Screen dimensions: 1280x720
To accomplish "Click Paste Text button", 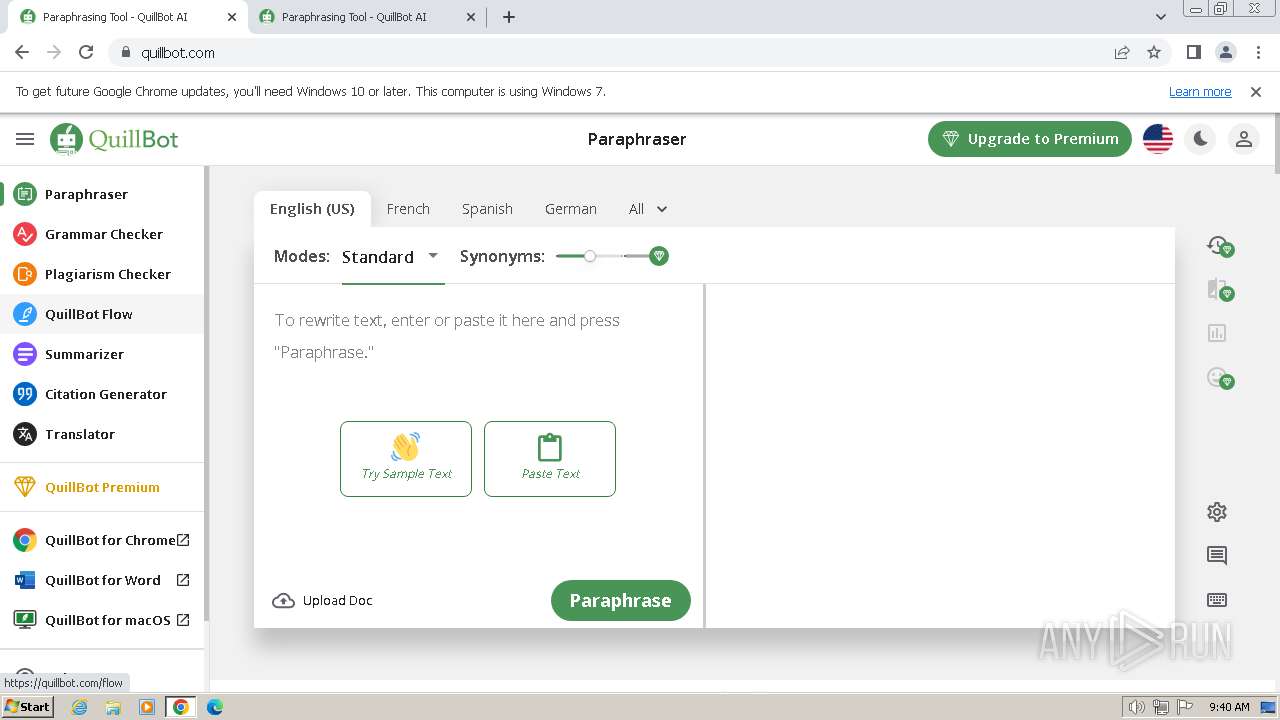I will [550, 459].
